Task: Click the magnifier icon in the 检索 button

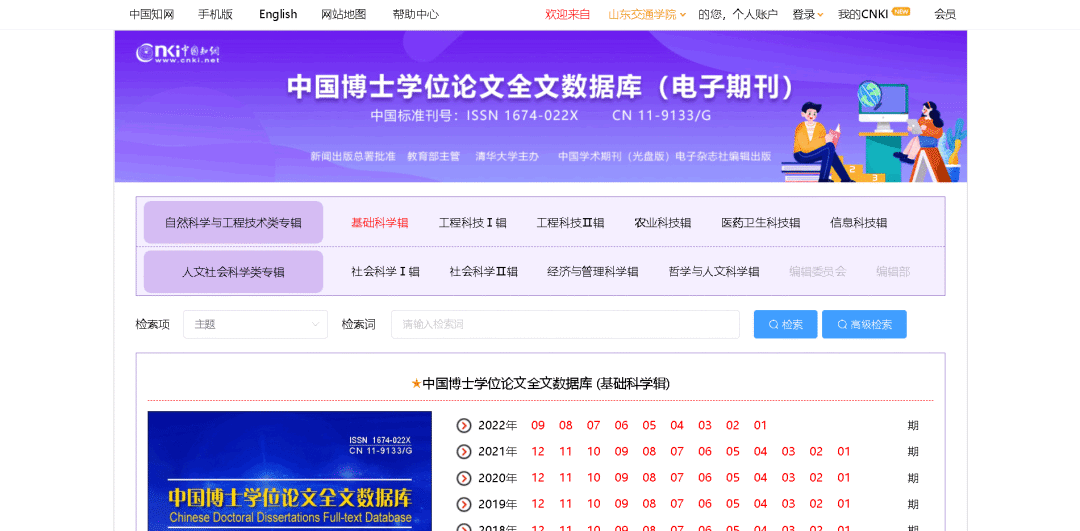Action: coord(773,324)
